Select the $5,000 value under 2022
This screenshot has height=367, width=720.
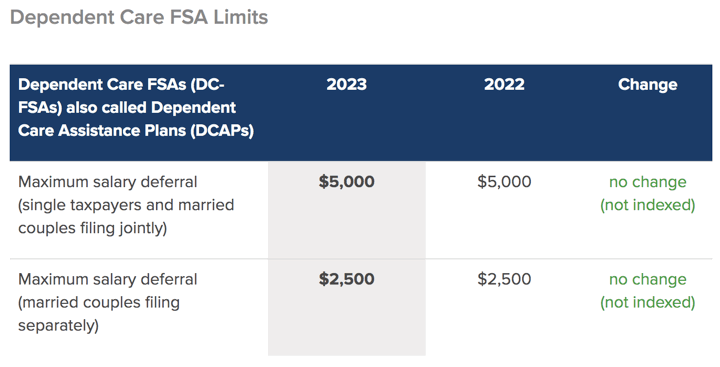point(504,182)
